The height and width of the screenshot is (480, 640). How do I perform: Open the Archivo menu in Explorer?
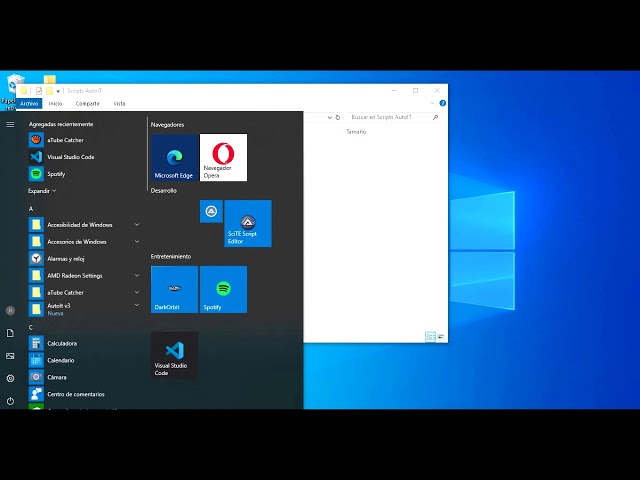click(x=29, y=103)
